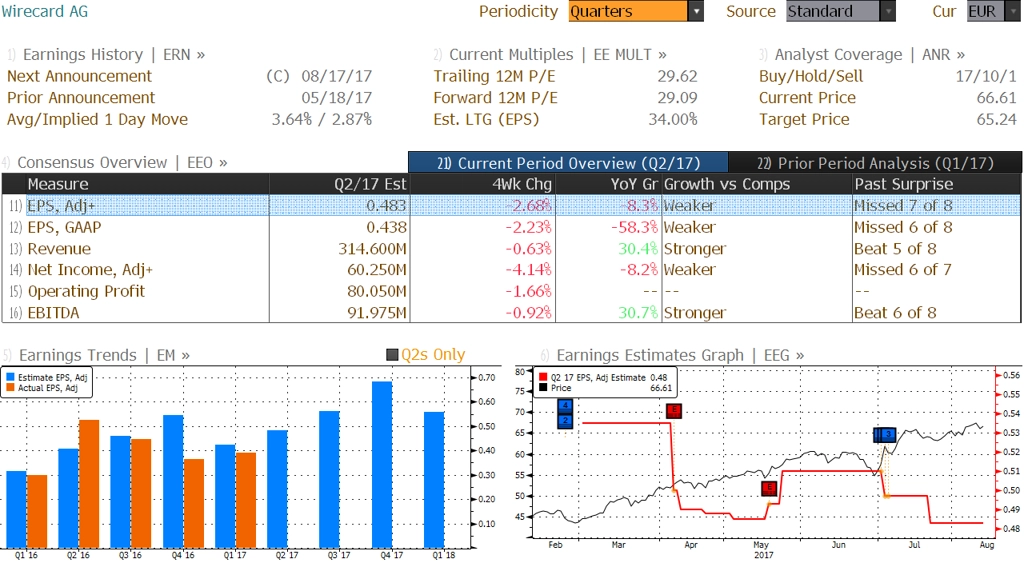Click the black Price legend swatch
Image resolution: width=1024 pixels, height=563 pixels.
pyautogui.click(x=543, y=388)
